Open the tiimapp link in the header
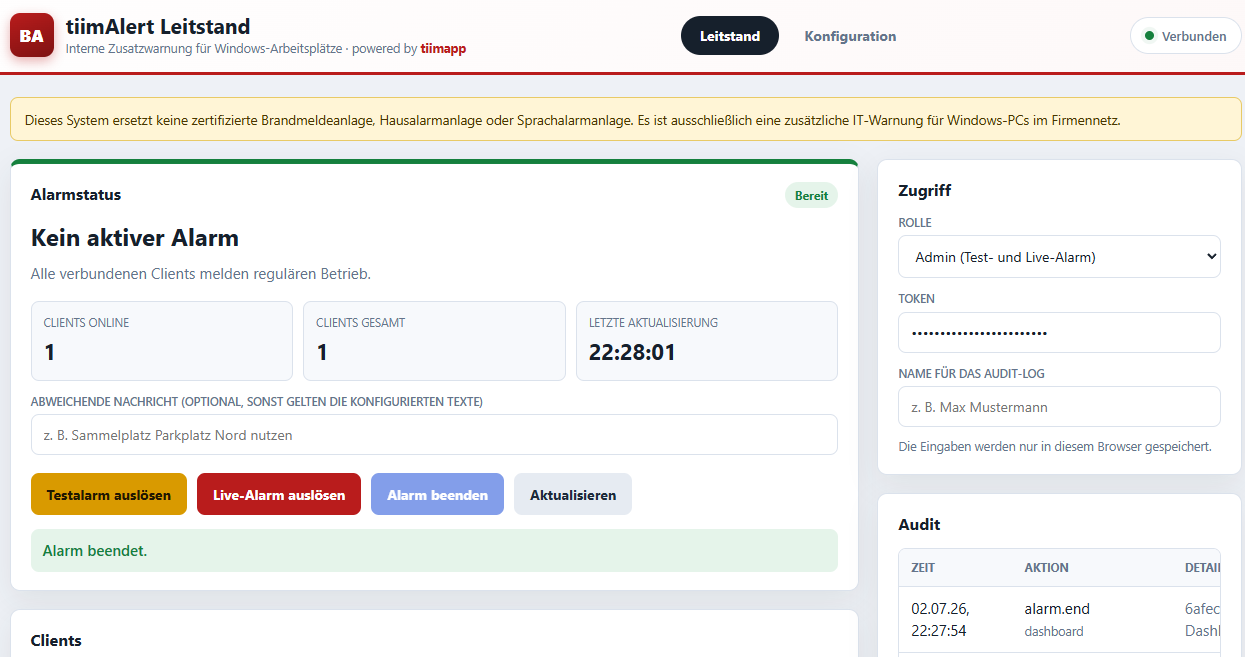1245x657 pixels. 443,48
